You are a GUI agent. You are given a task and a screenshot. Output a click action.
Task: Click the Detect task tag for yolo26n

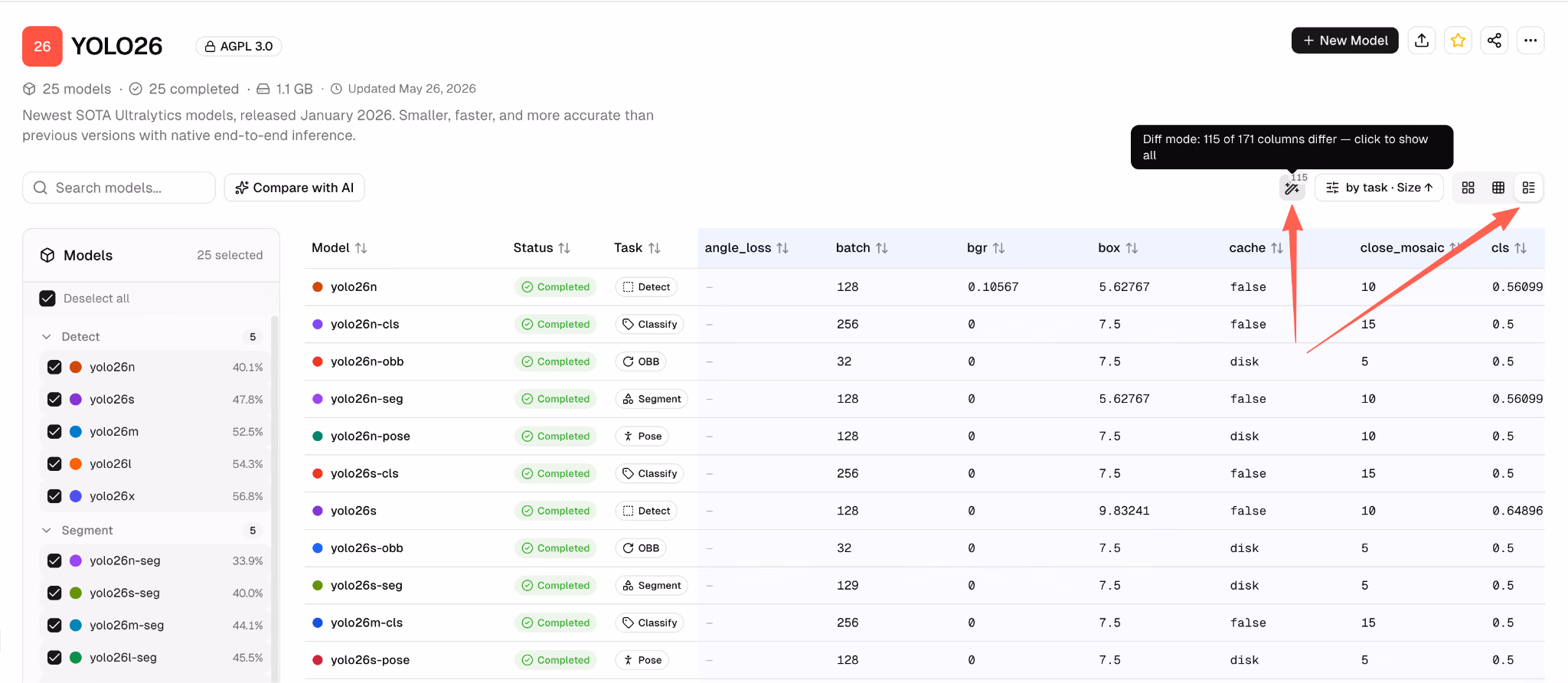[x=646, y=287]
